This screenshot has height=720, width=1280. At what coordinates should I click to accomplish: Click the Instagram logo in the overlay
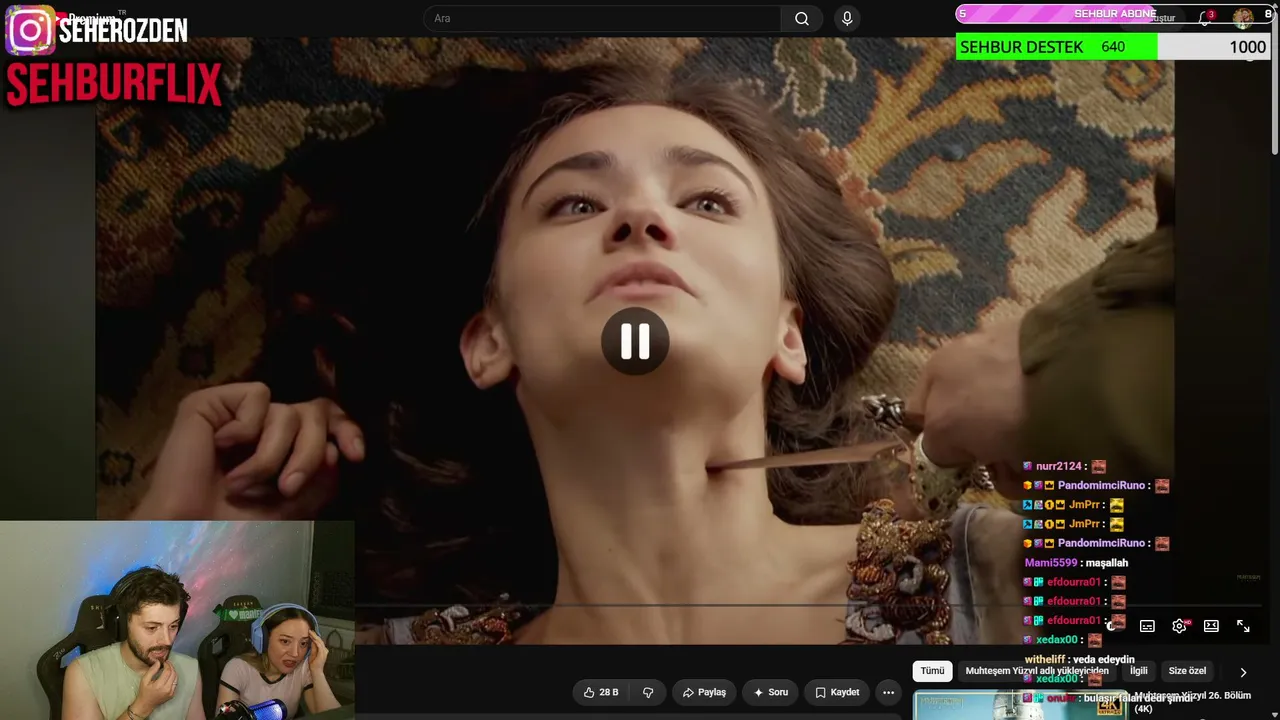pos(30,30)
